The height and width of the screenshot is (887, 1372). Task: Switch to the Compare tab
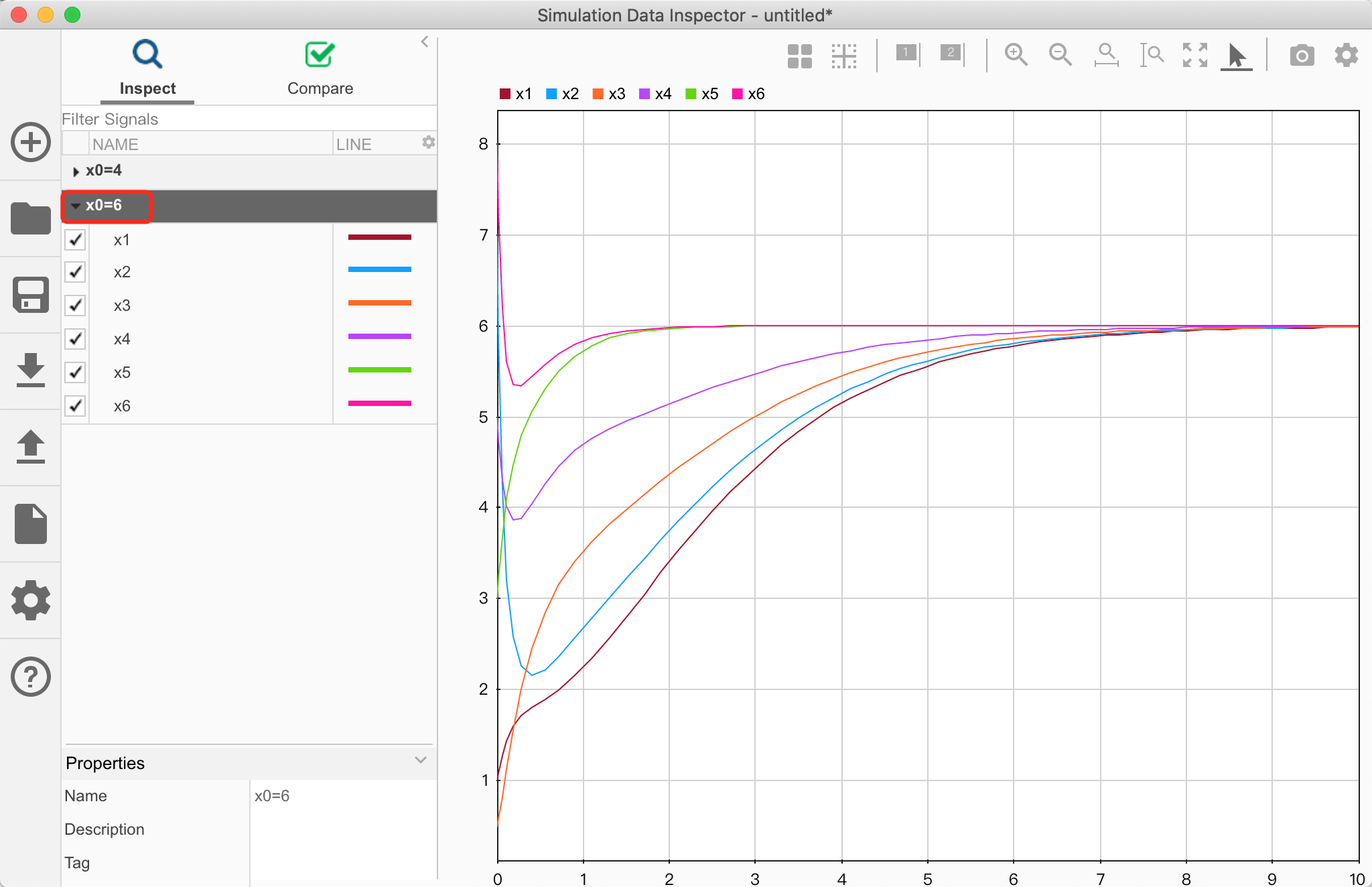click(320, 69)
